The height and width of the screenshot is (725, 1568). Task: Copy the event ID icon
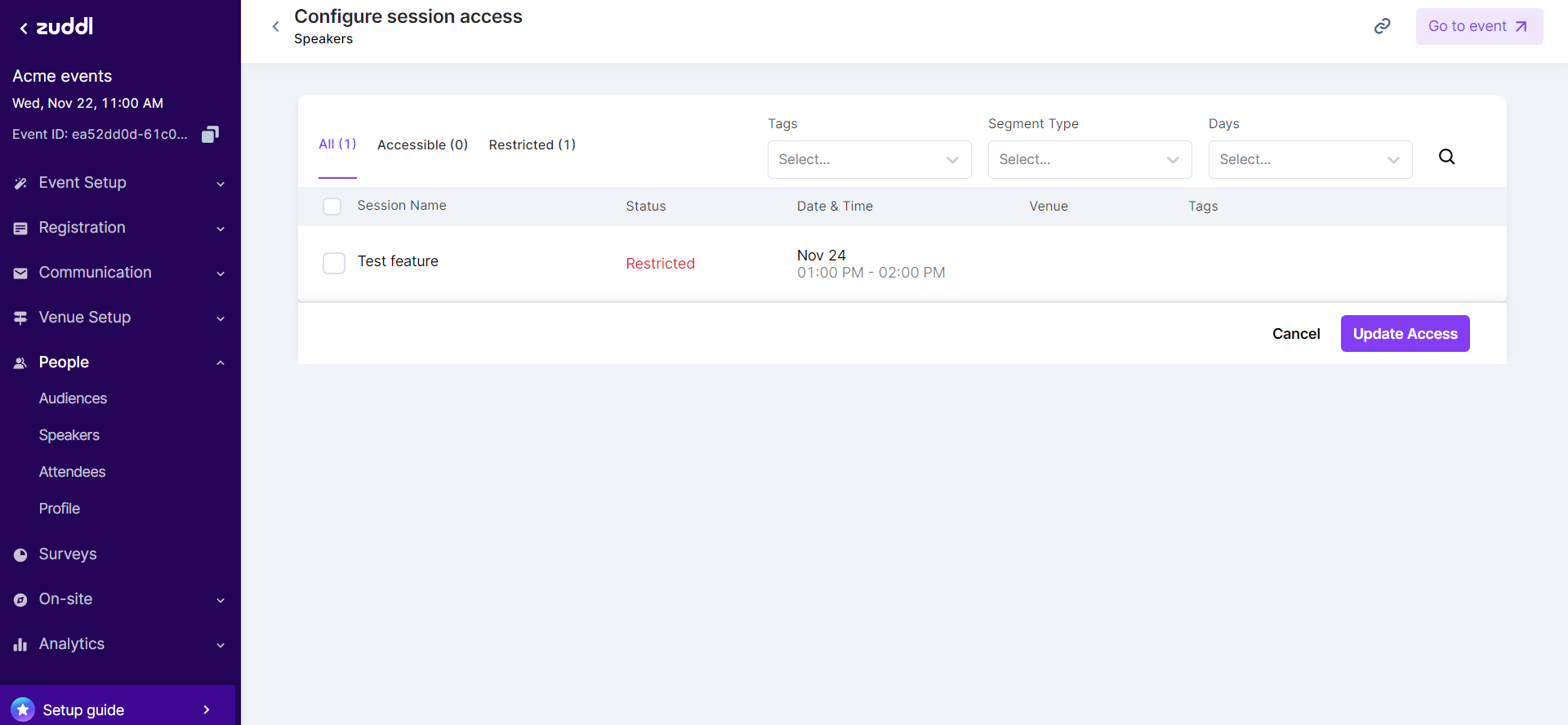click(210, 134)
